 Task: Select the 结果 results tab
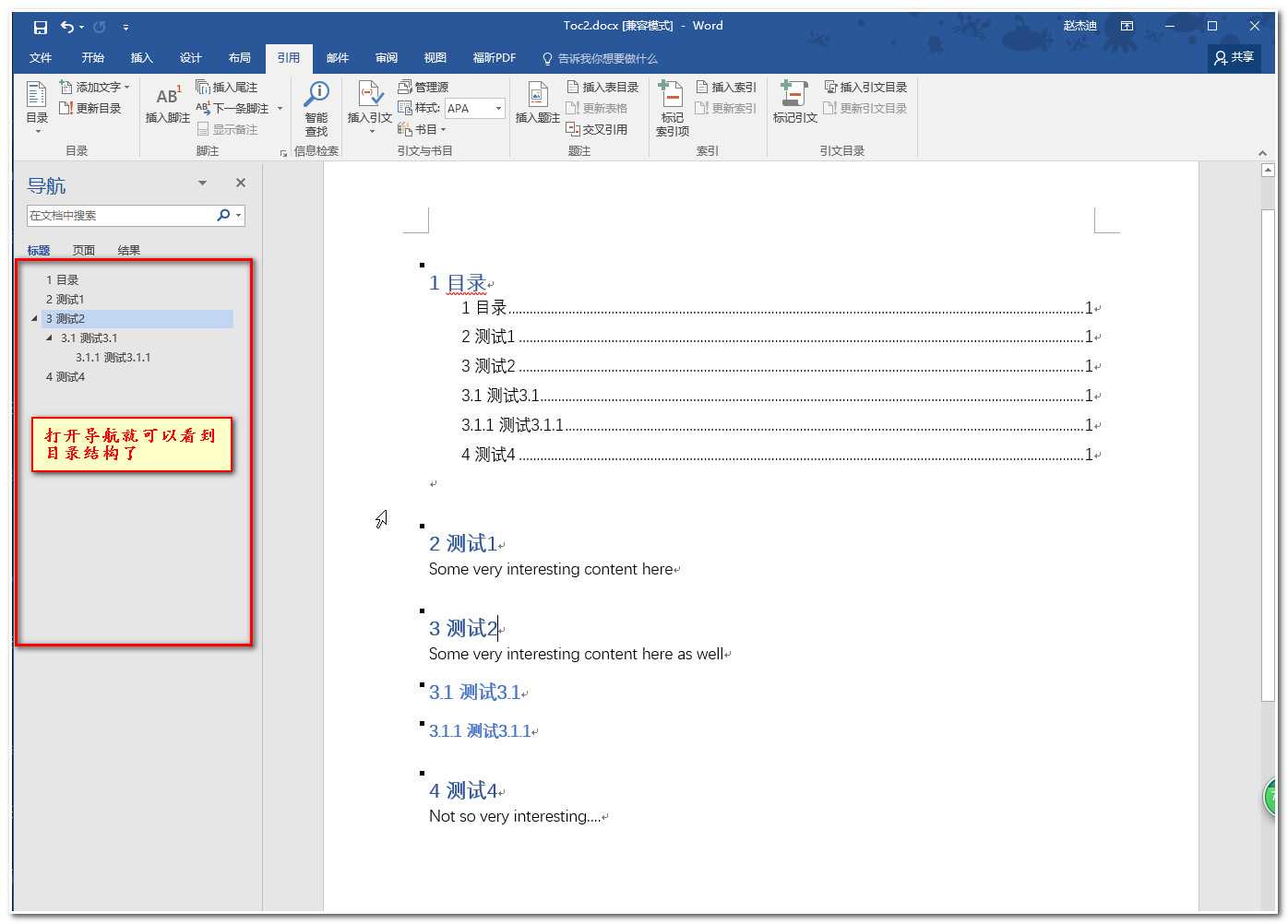tap(129, 250)
